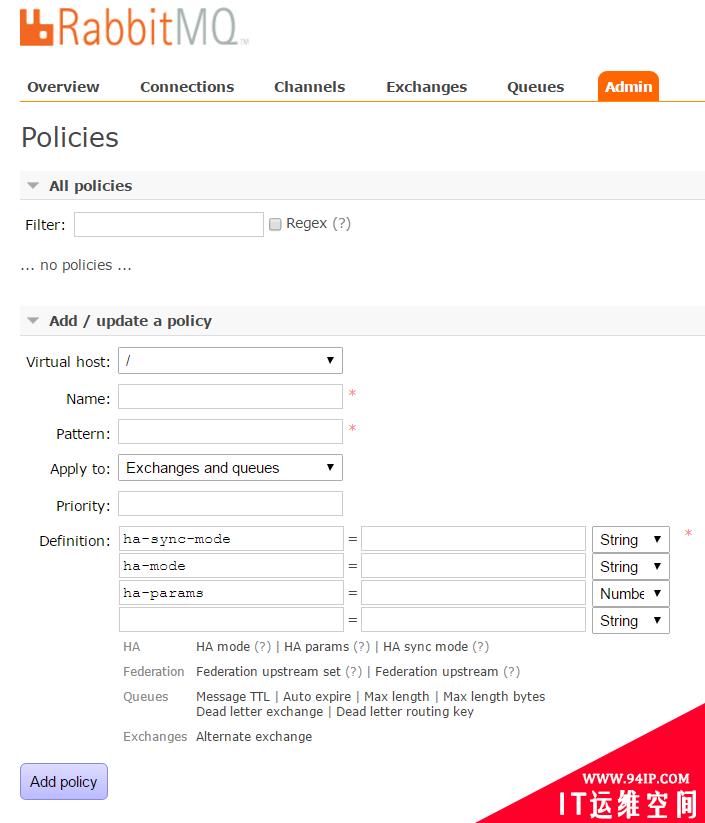Open the Number type dropdown for ha-params

point(630,594)
